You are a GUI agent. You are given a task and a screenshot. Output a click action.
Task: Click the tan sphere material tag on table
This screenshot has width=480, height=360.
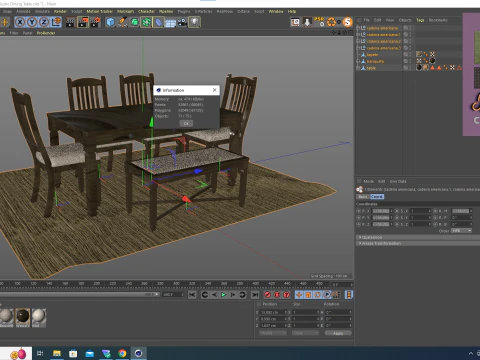point(426,68)
